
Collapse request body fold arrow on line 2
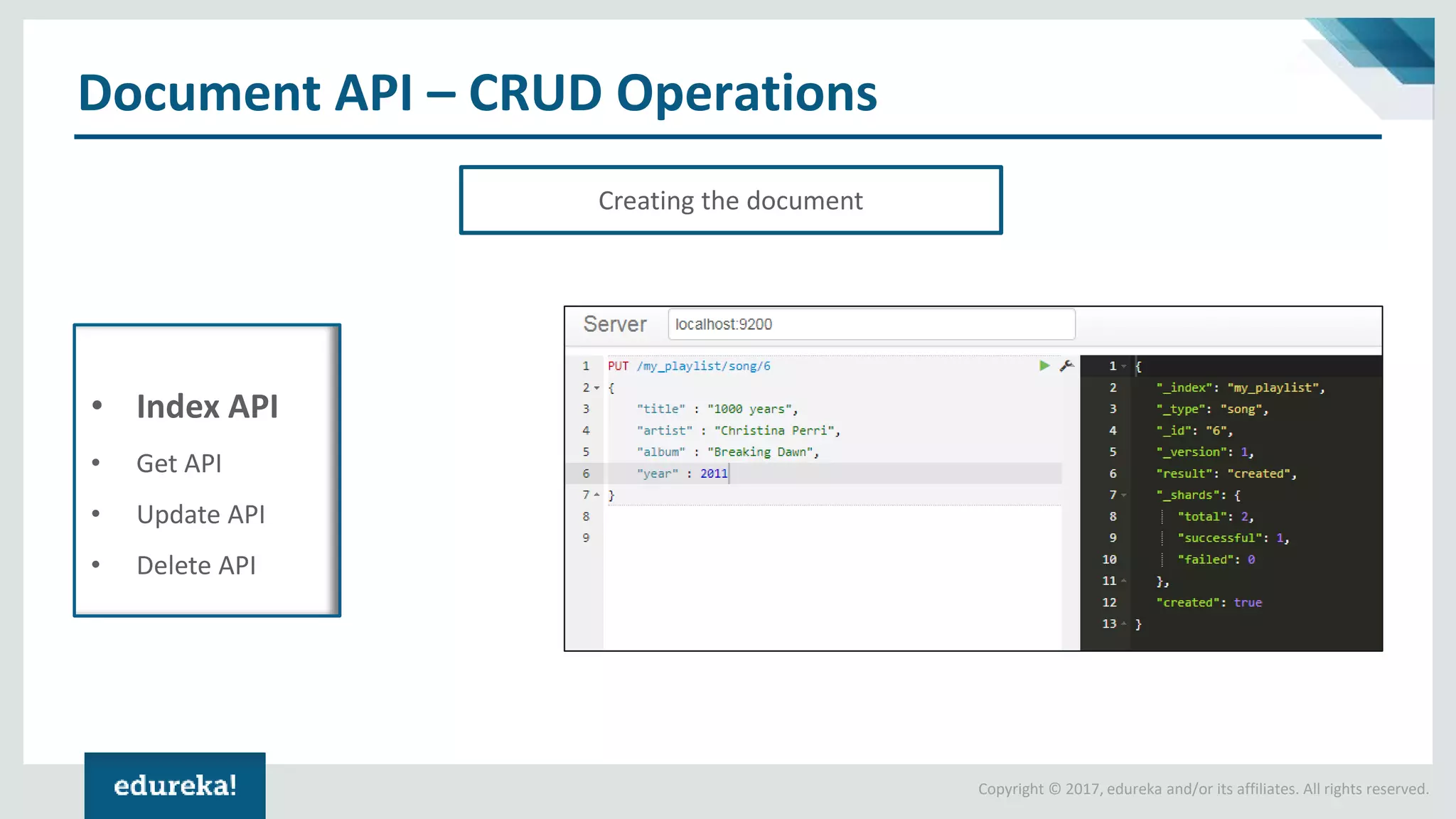pos(597,388)
